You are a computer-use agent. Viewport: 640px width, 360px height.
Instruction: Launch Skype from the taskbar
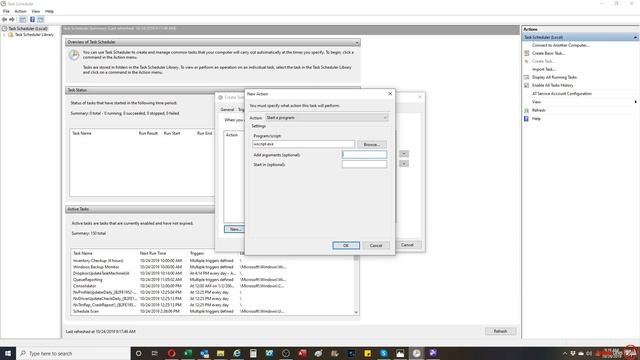click(x=384, y=353)
